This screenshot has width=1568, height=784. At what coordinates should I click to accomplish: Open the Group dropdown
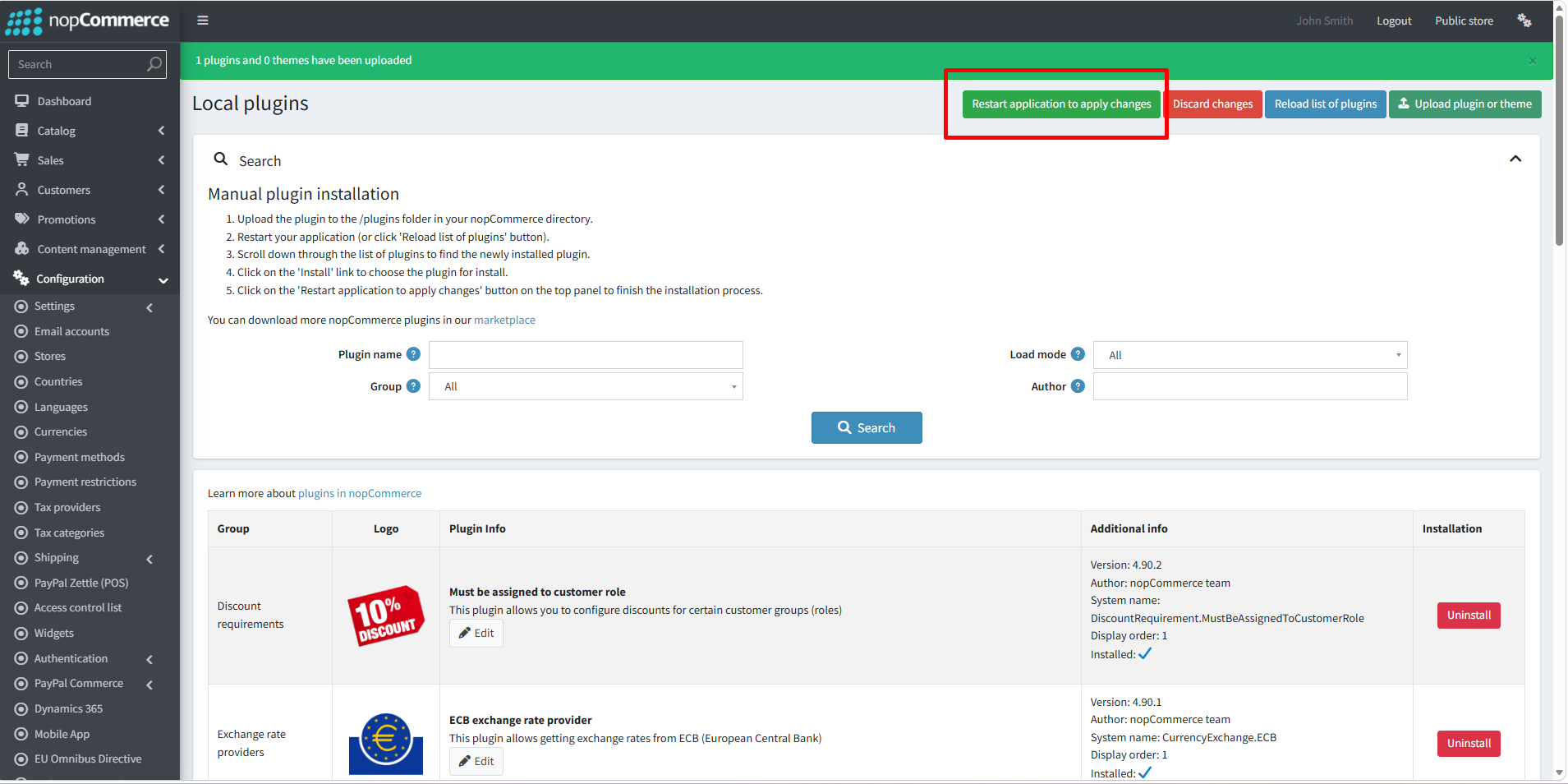(586, 386)
